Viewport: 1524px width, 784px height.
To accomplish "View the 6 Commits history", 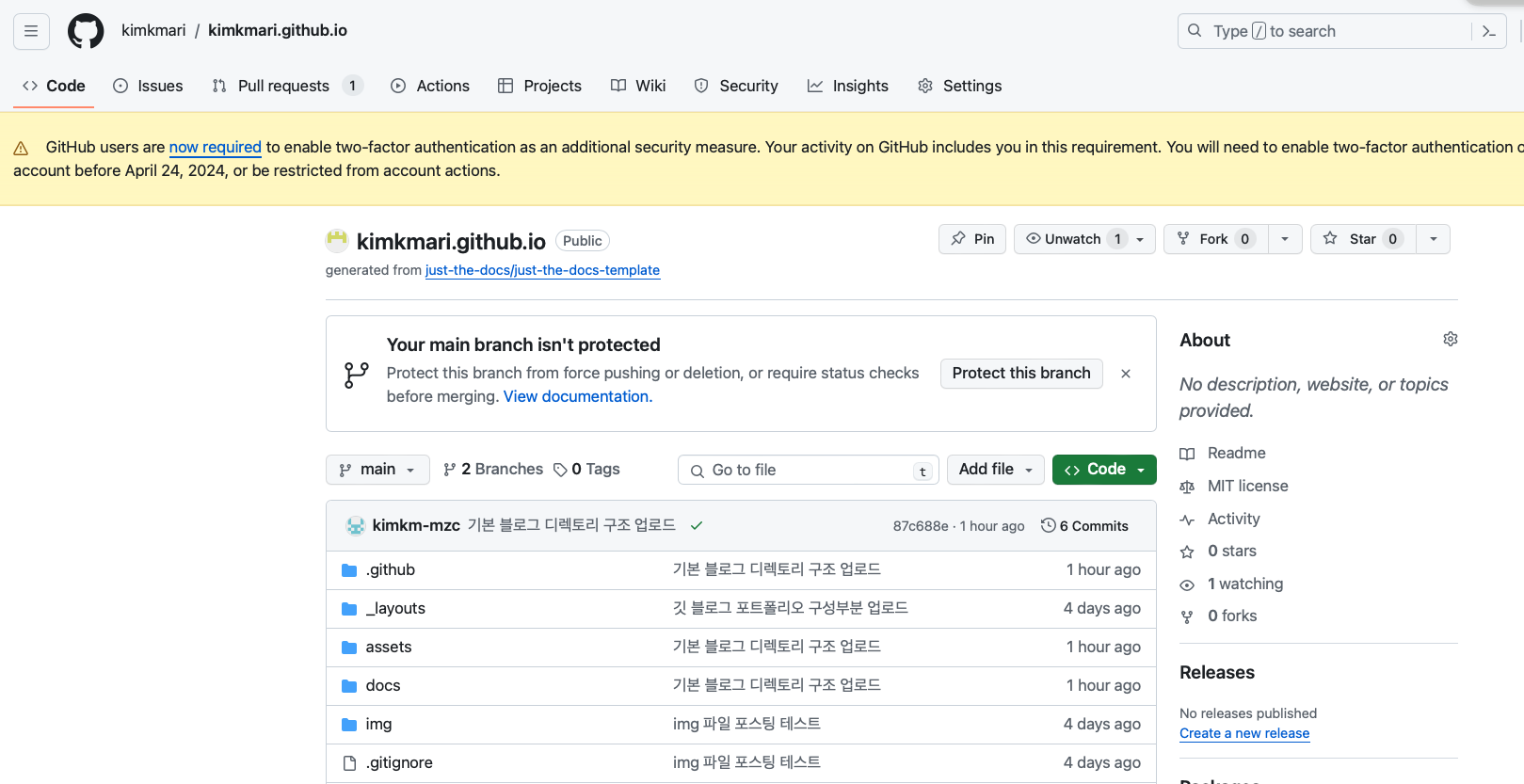I will 1084,526.
